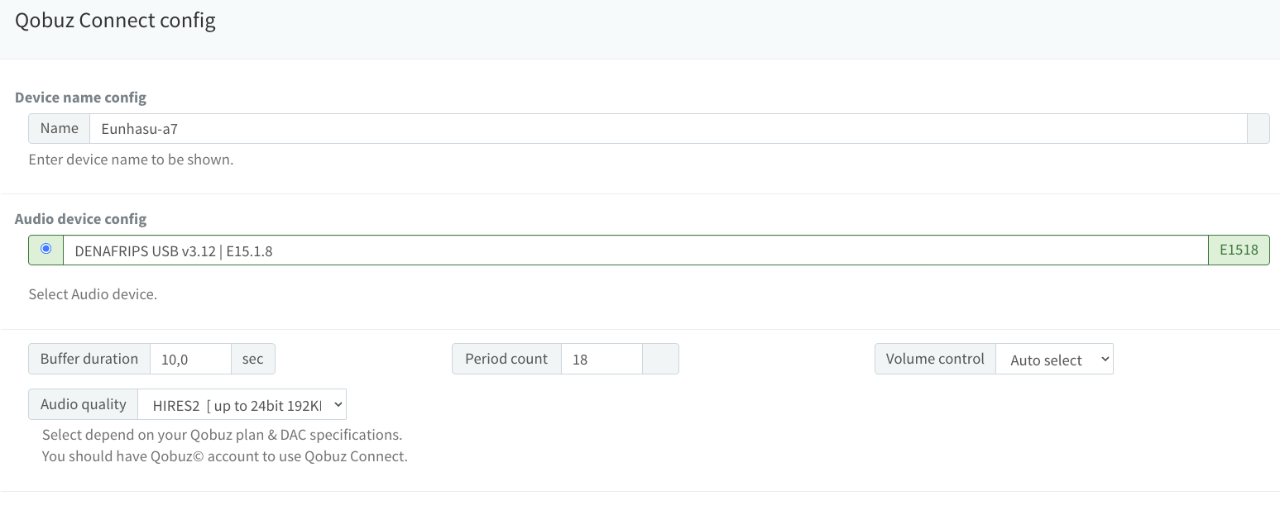Viewport: 1280px width, 515px height.
Task: Click the DENAFRIPS USB v3.12 device row
Action: coord(635,250)
